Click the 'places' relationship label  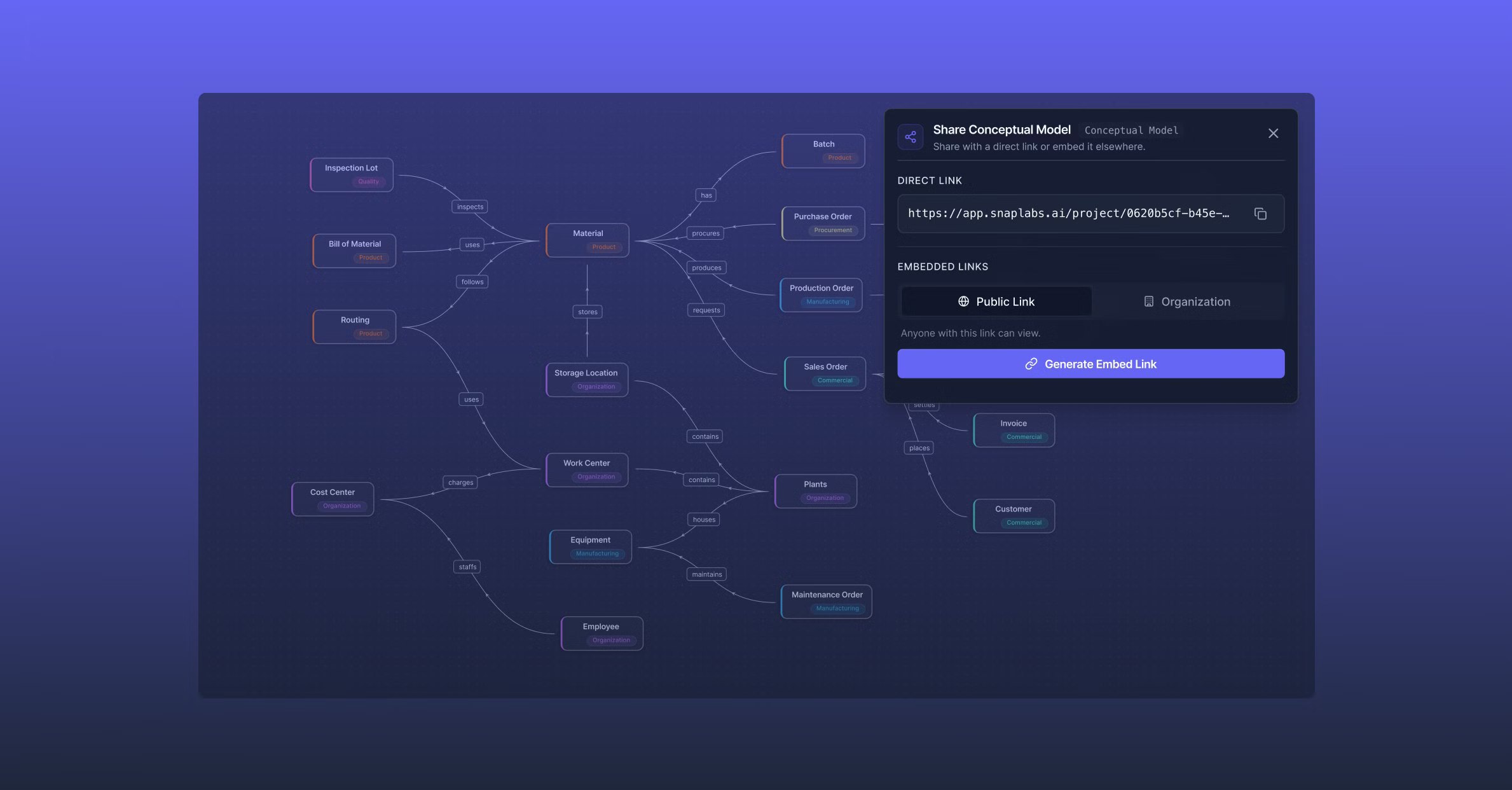point(919,448)
